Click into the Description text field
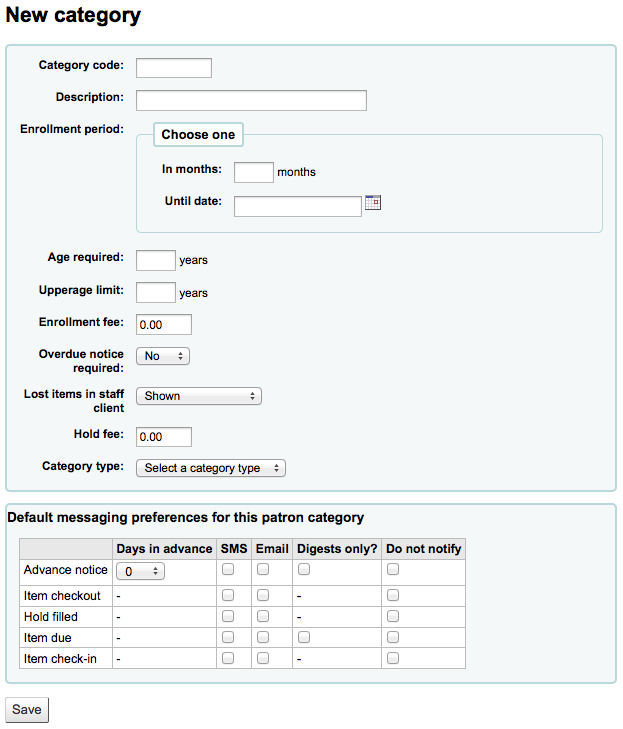Image resolution: width=623 pixels, height=729 pixels. tap(251, 100)
